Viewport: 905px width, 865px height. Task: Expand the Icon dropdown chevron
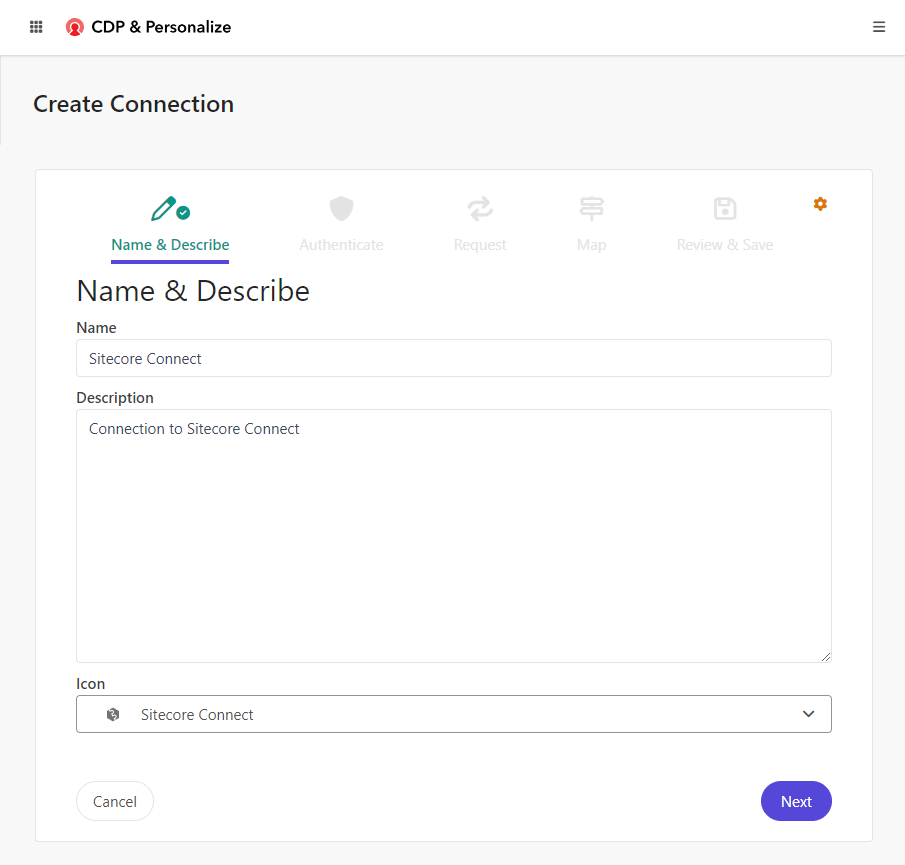808,714
